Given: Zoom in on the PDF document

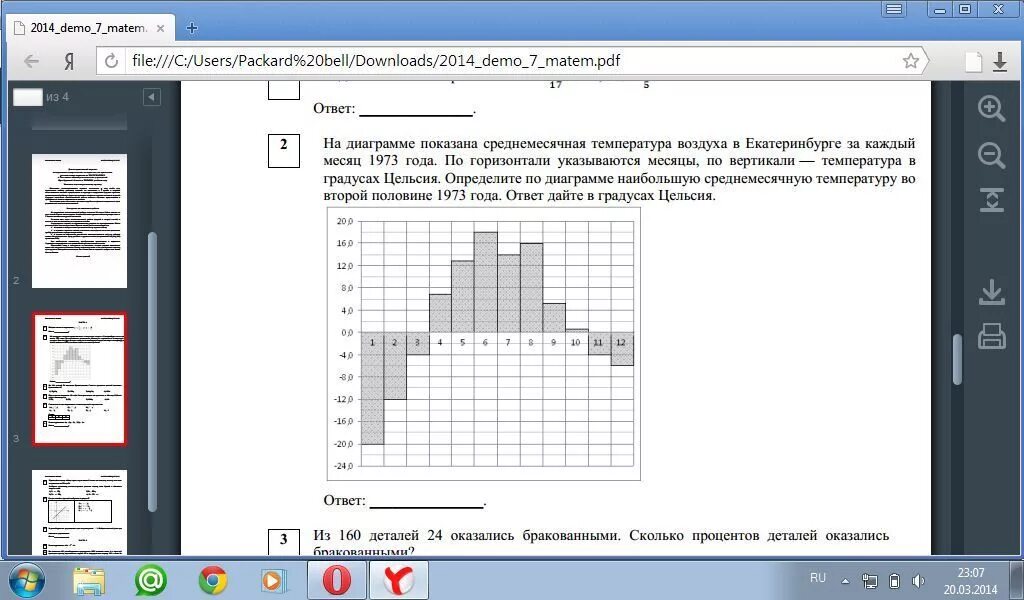Looking at the screenshot, I should point(991,108).
